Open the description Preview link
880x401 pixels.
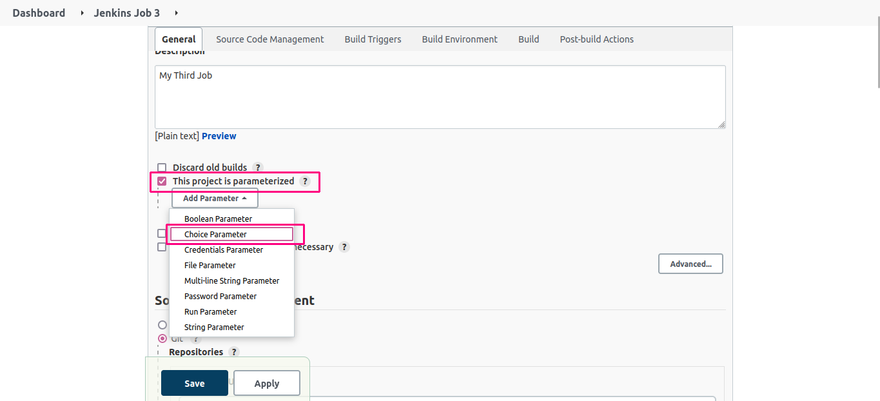(219, 136)
